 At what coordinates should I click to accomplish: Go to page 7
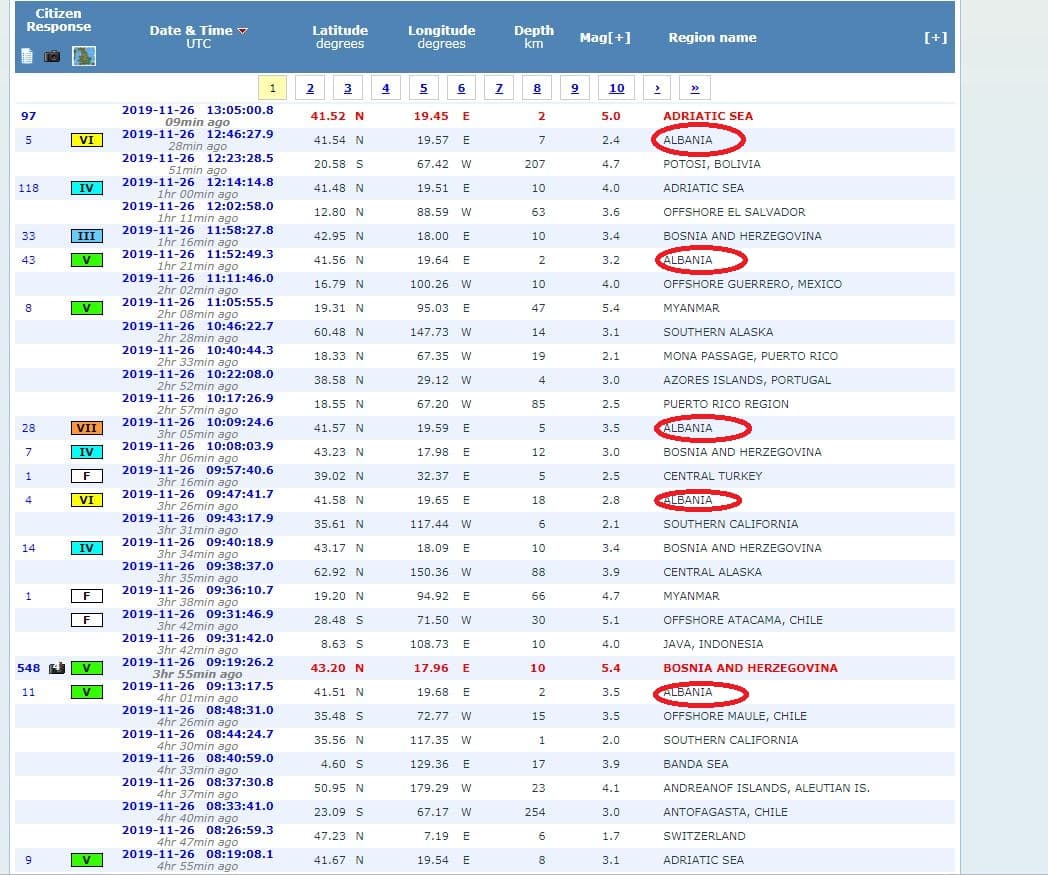pos(499,88)
